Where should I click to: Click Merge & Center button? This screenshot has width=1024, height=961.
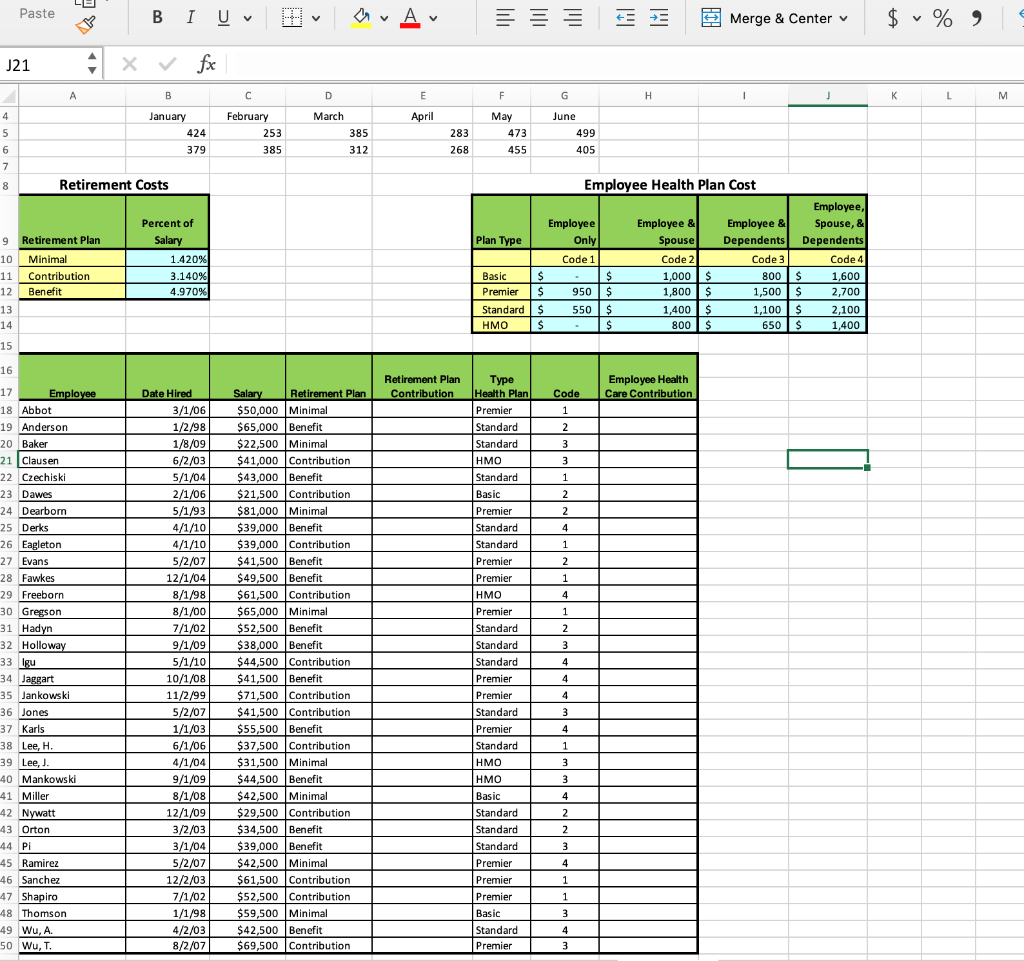(x=766, y=18)
